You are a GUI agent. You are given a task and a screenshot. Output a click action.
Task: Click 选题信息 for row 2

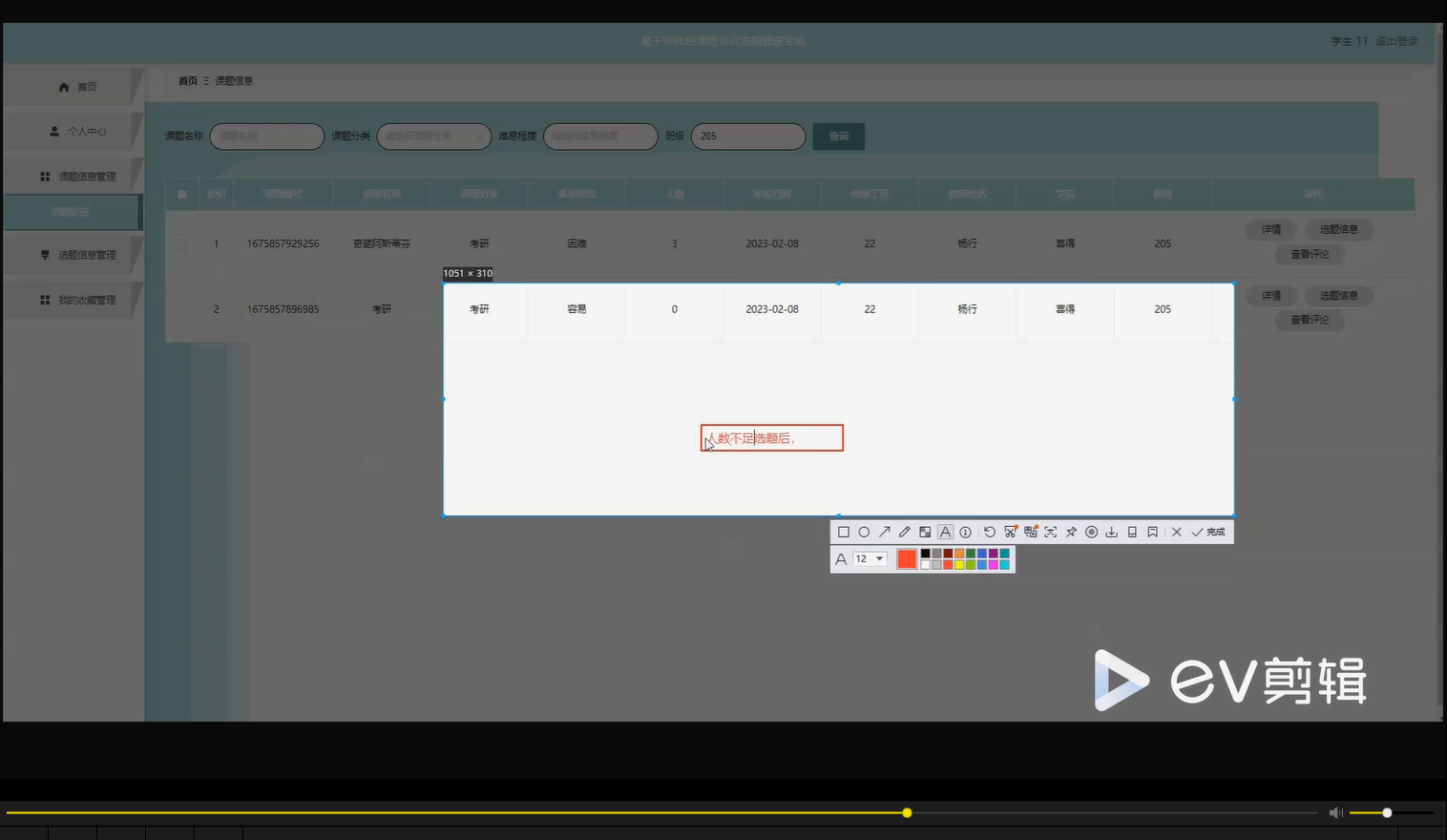coord(1339,296)
